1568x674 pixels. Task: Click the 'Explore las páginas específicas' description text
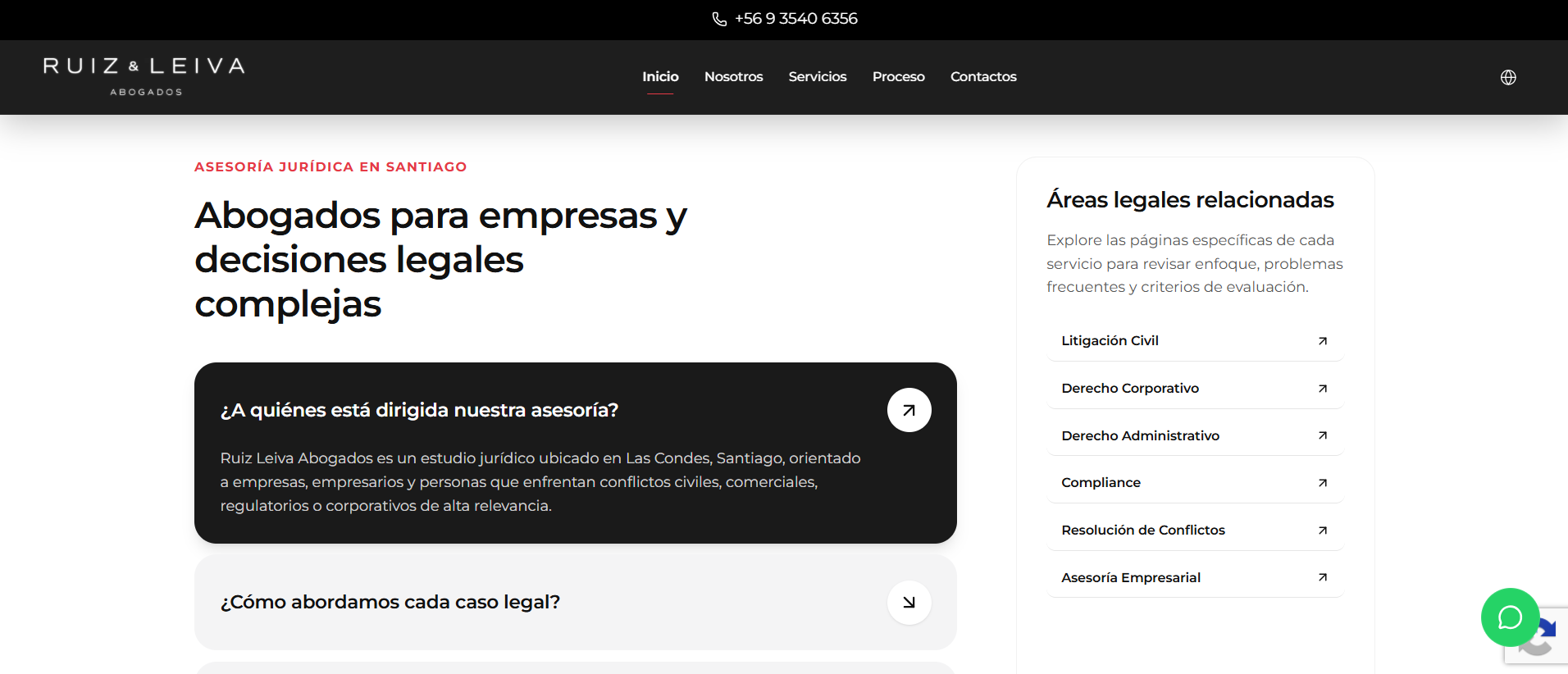coord(1195,263)
